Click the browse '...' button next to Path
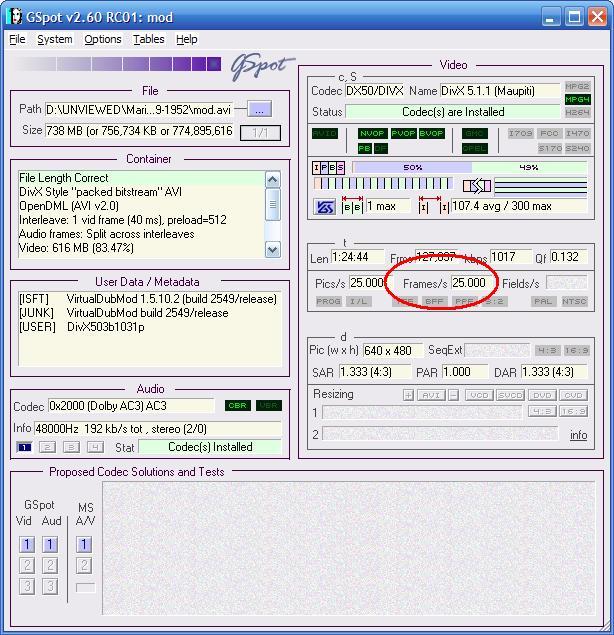Viewport: 614px width, 635px height. click(x=259, y=109)
